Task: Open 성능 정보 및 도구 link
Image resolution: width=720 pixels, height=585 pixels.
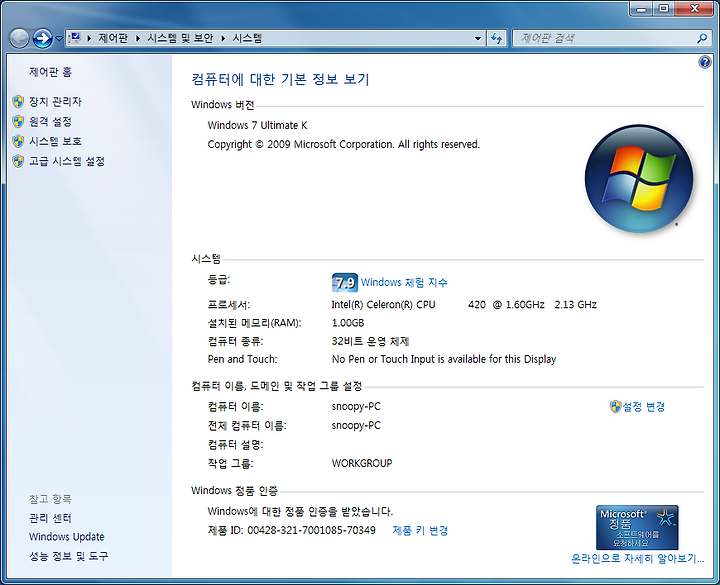Action: pos(68,556)
